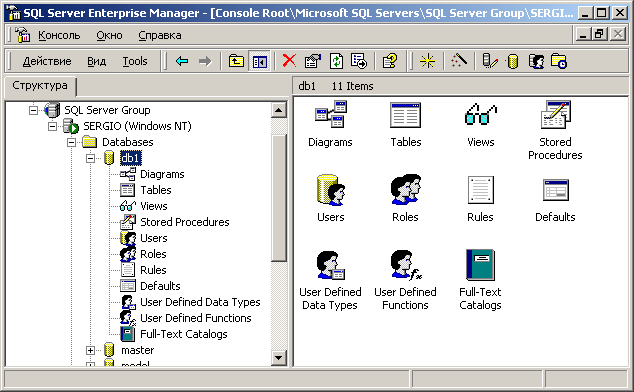Select Diagrams in the tree
This screenshot has height=392, width=634.
(162, 174)
